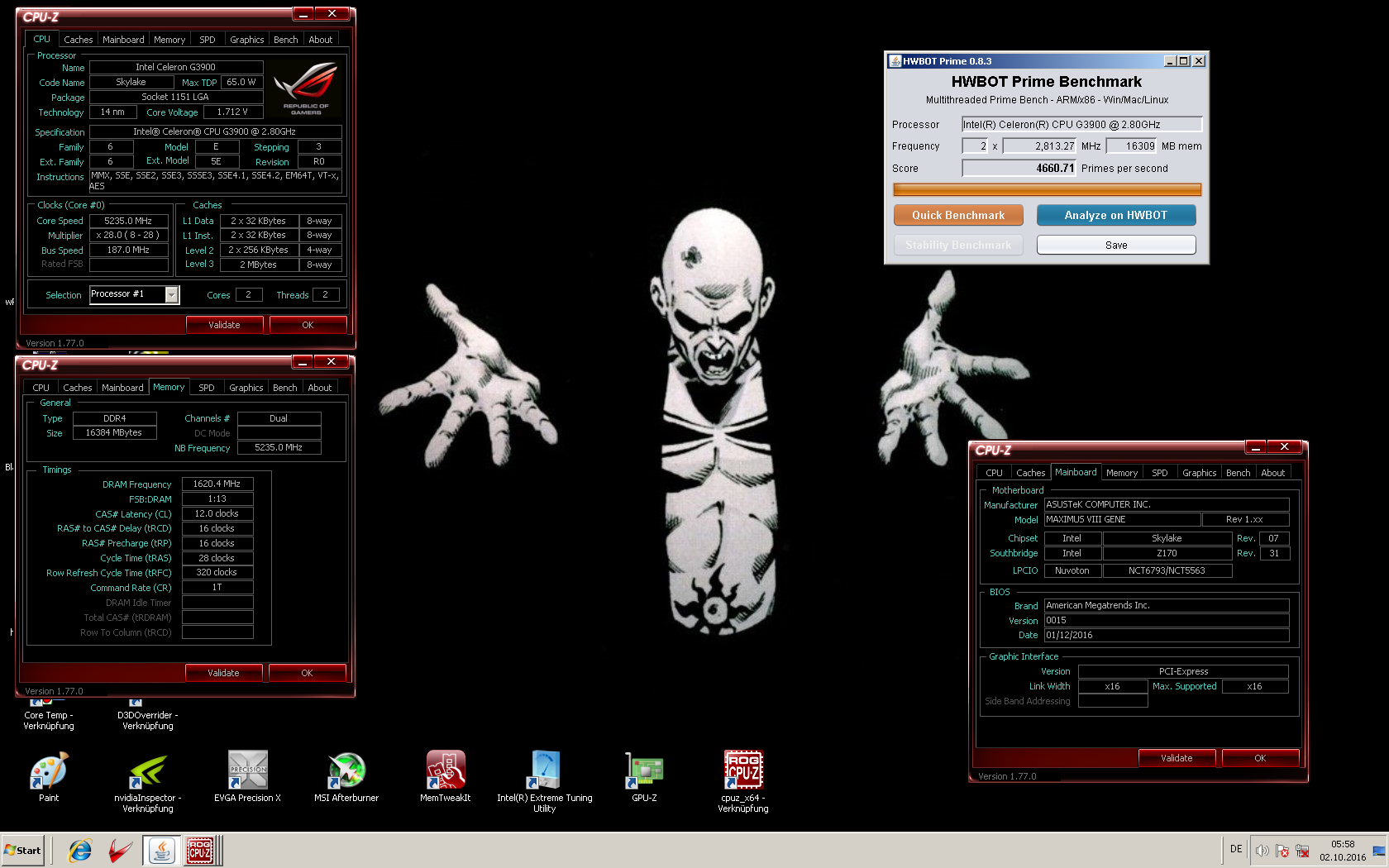
Task: Click Validate in the CPU tab window
Action: pyautogui.click(x=224, y=325)
